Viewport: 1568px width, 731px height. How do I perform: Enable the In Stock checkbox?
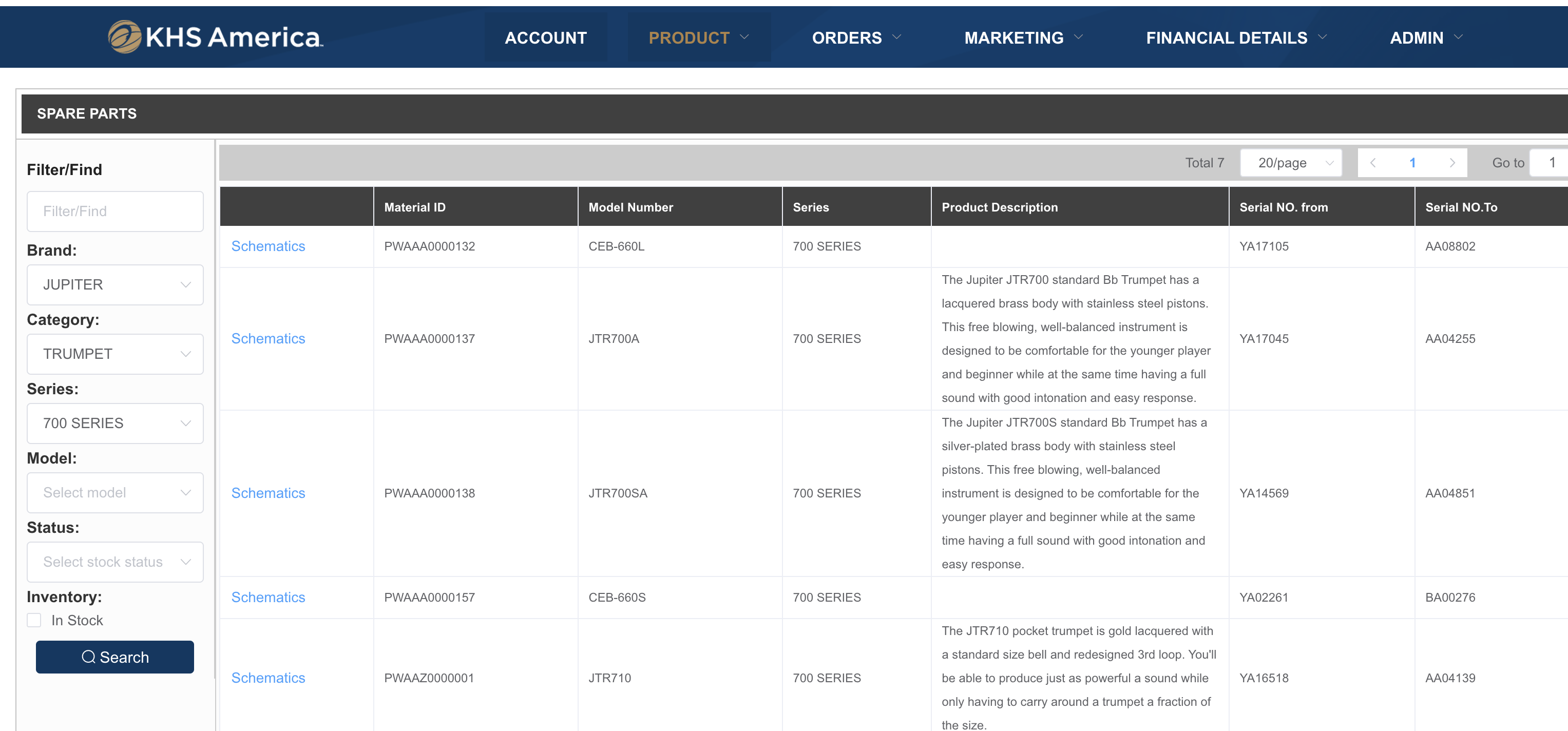click(x=34, y=620)
